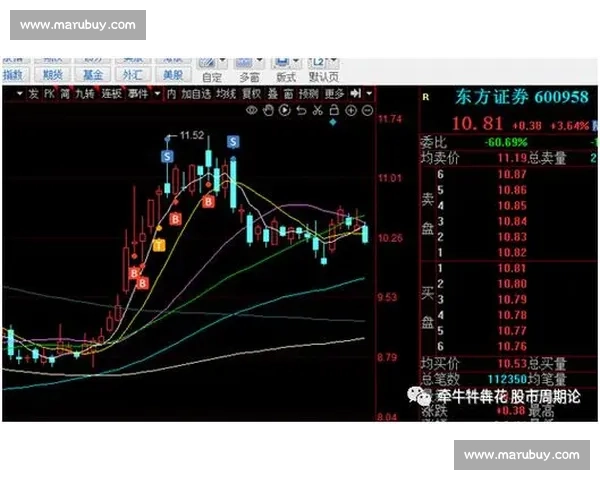Click the 均卖价 value 11.19

[x=512, y=158]
